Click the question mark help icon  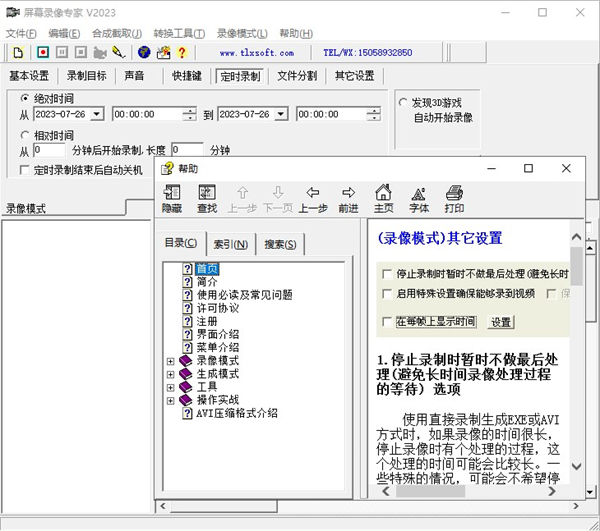pyautogui.click(x=182, y=52)
